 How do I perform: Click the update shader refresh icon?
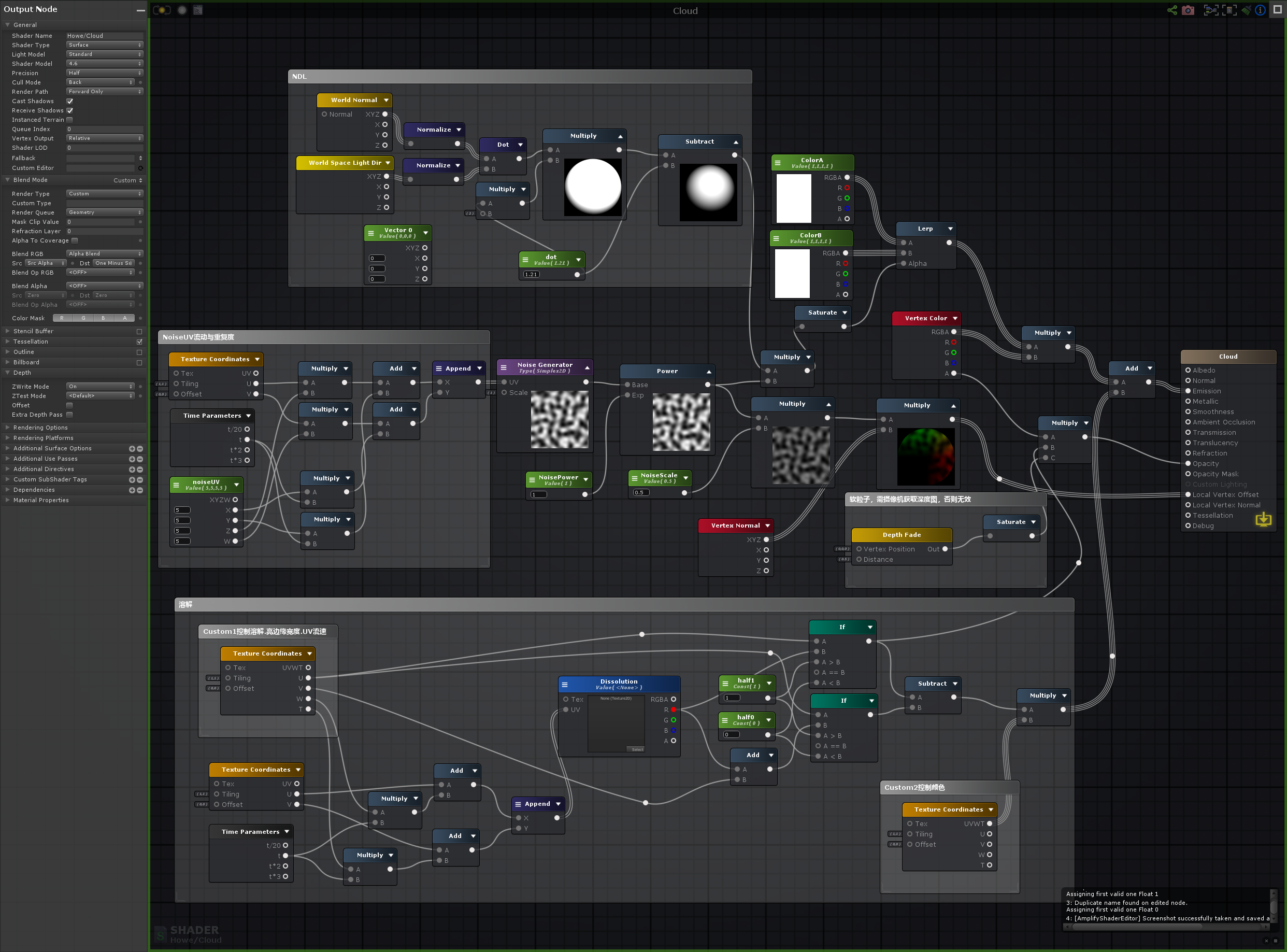point(162,10)
